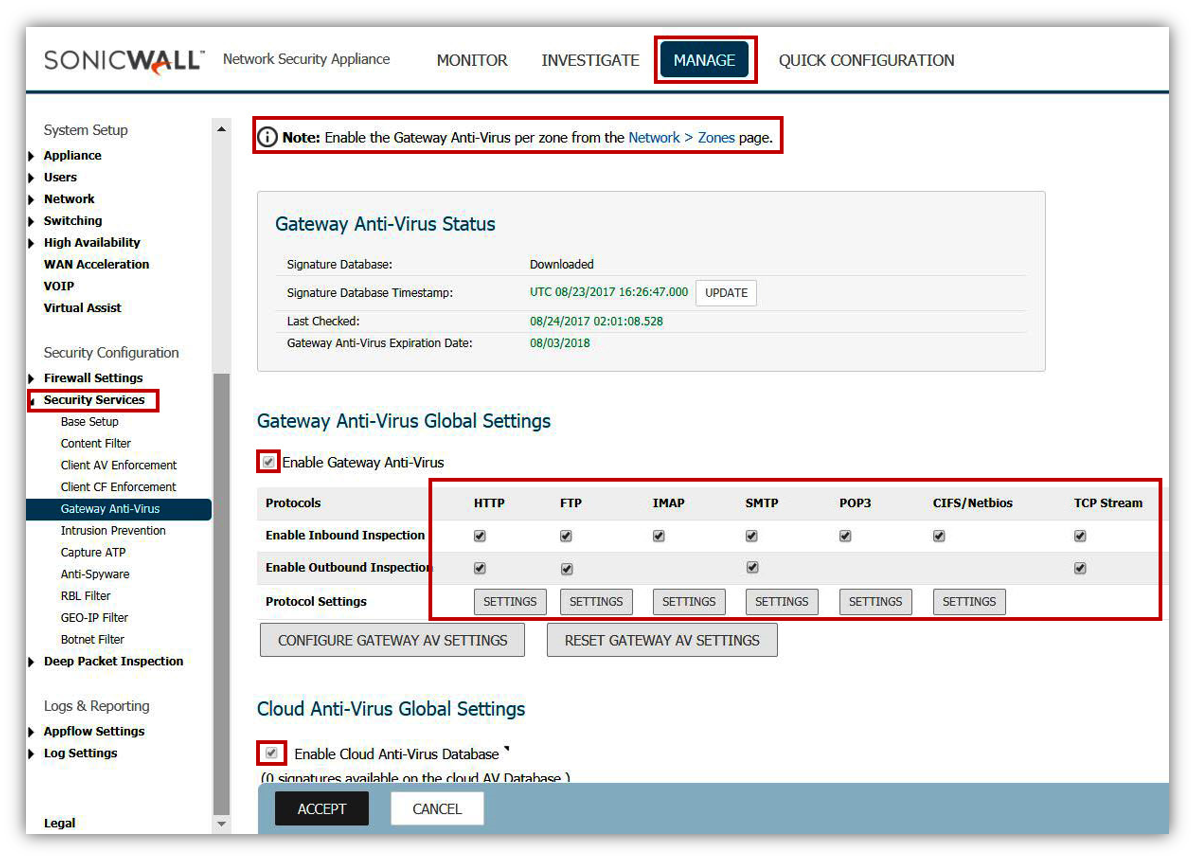This screenshot has height=857, width=1202.
Task: Toggle TCP Stream outbound inspection checkbox
Action: 1080,568
